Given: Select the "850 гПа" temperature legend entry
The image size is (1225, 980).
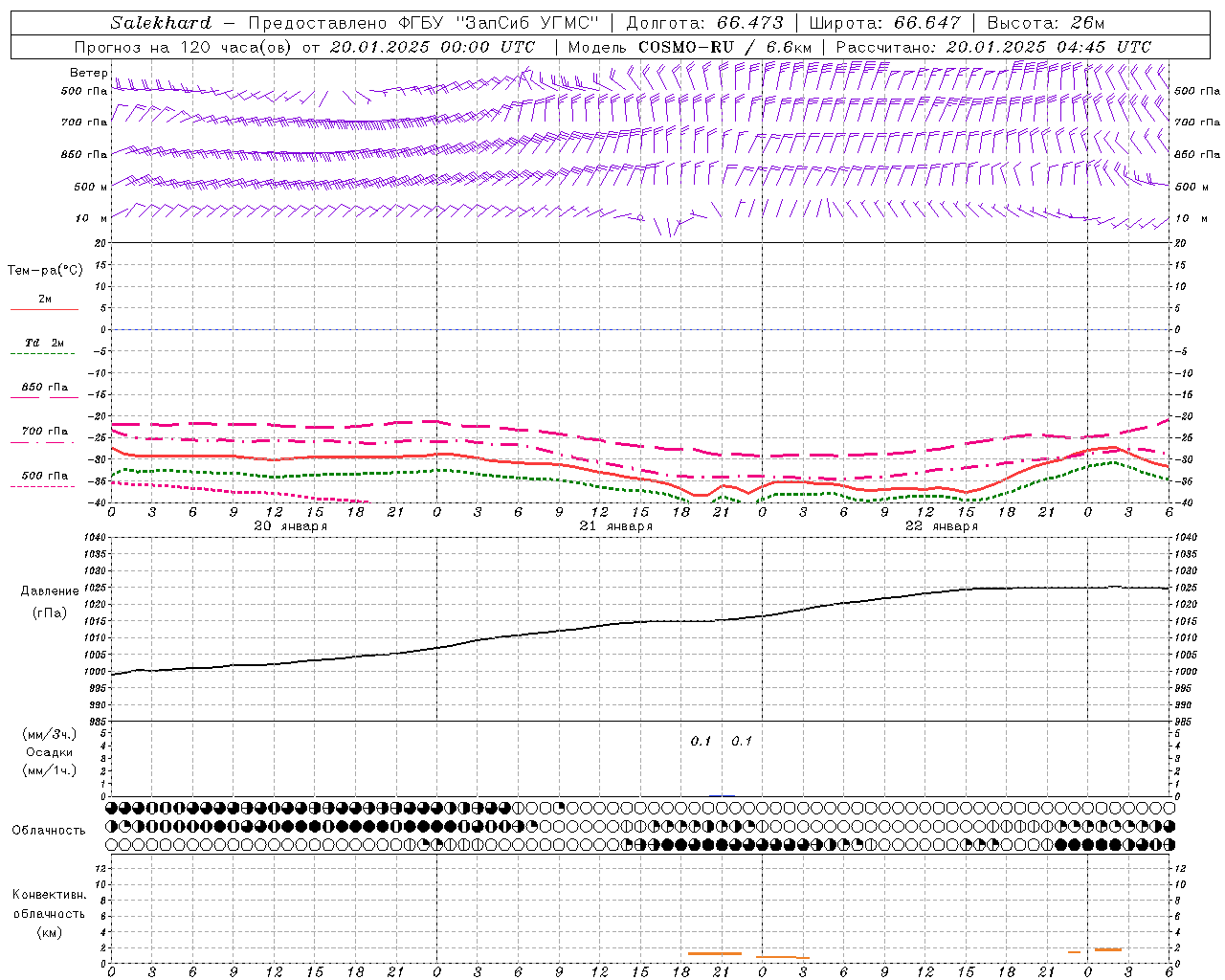Looking at the screenshot, I should [44, 387].
